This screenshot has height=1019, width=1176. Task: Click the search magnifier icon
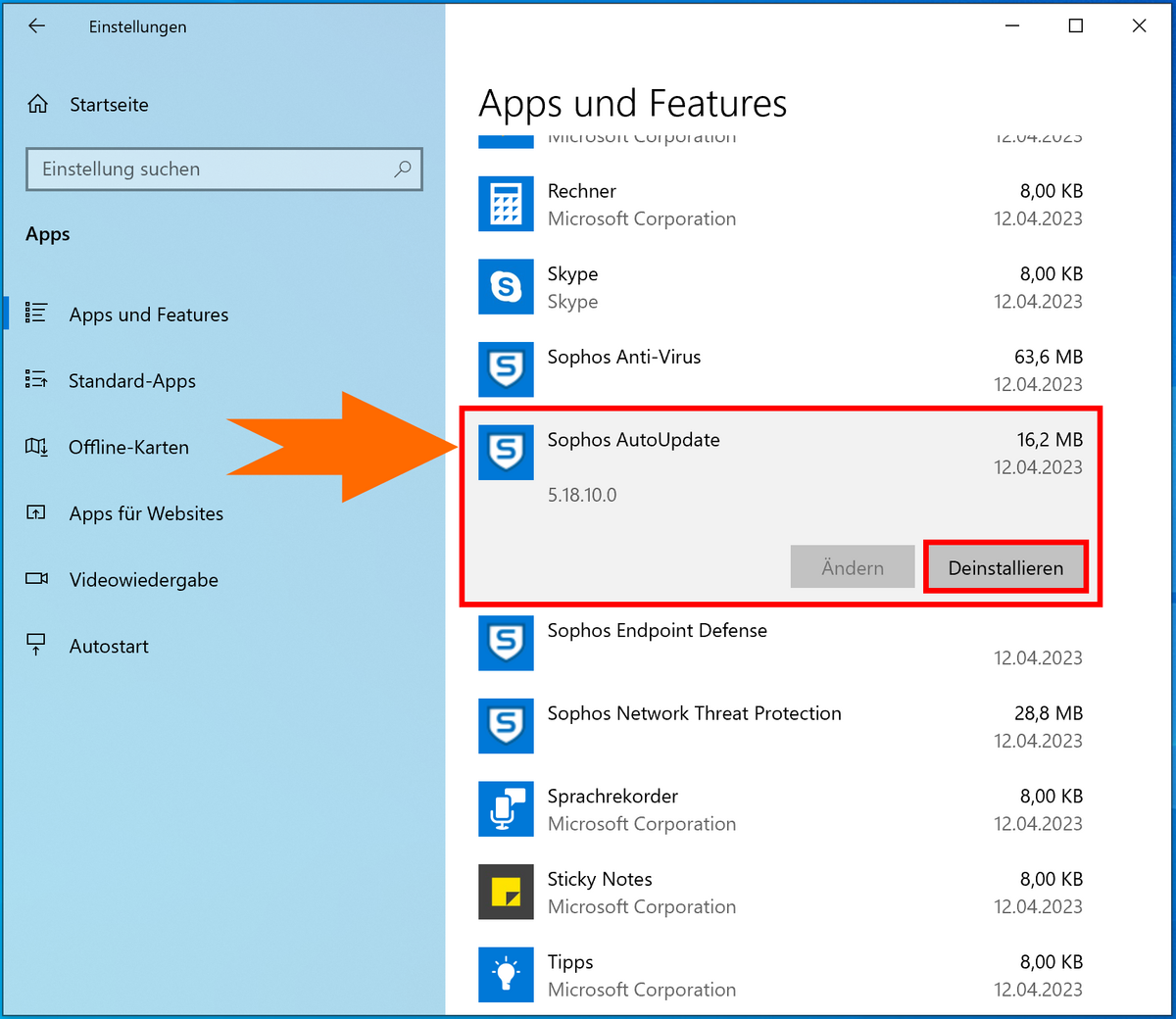point(402,169)
